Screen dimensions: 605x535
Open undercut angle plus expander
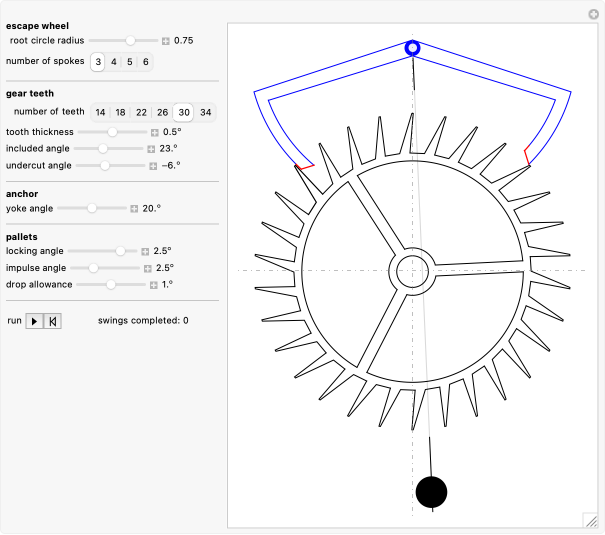[153, 166]
